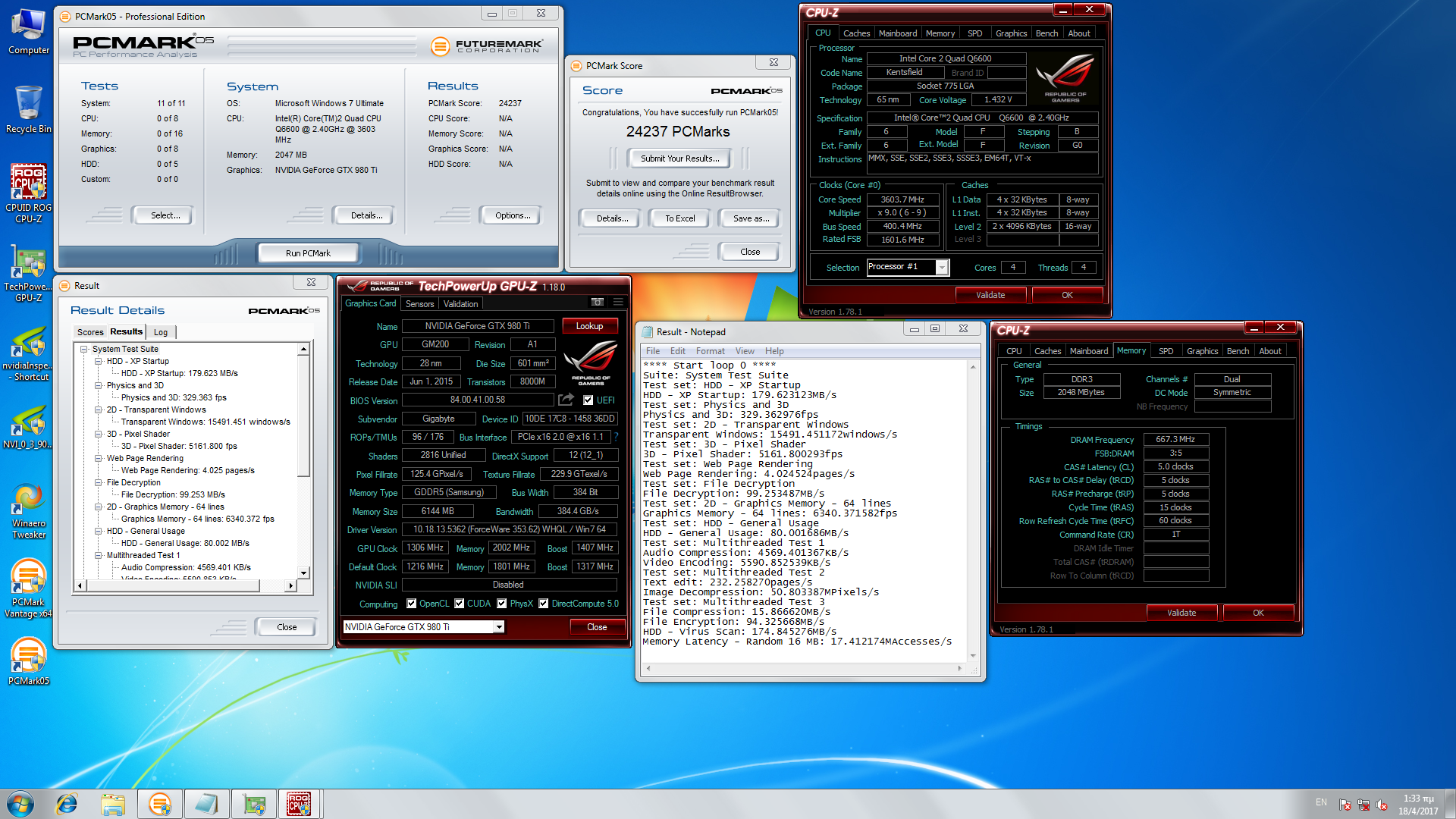Click the Save as... button
Image resolution: width=1456 pixels, height=819 pixels.
(751, 218)
